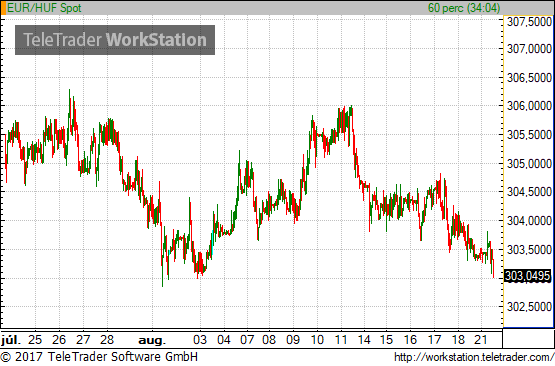Select the 306,0000 price axis label
The image size is (555, 366).
529,106
